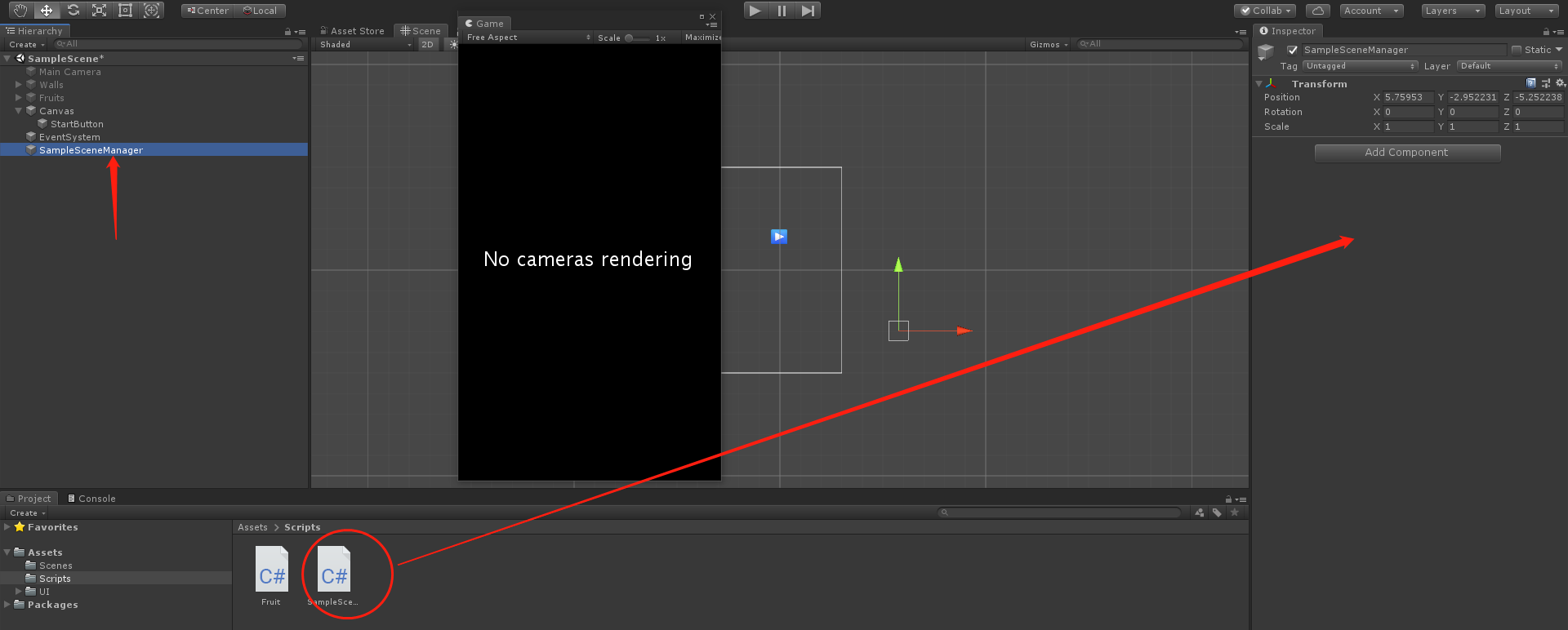The image size is (1568, 630).
Task: Switch to the Game tab
Action: (484, 24)
